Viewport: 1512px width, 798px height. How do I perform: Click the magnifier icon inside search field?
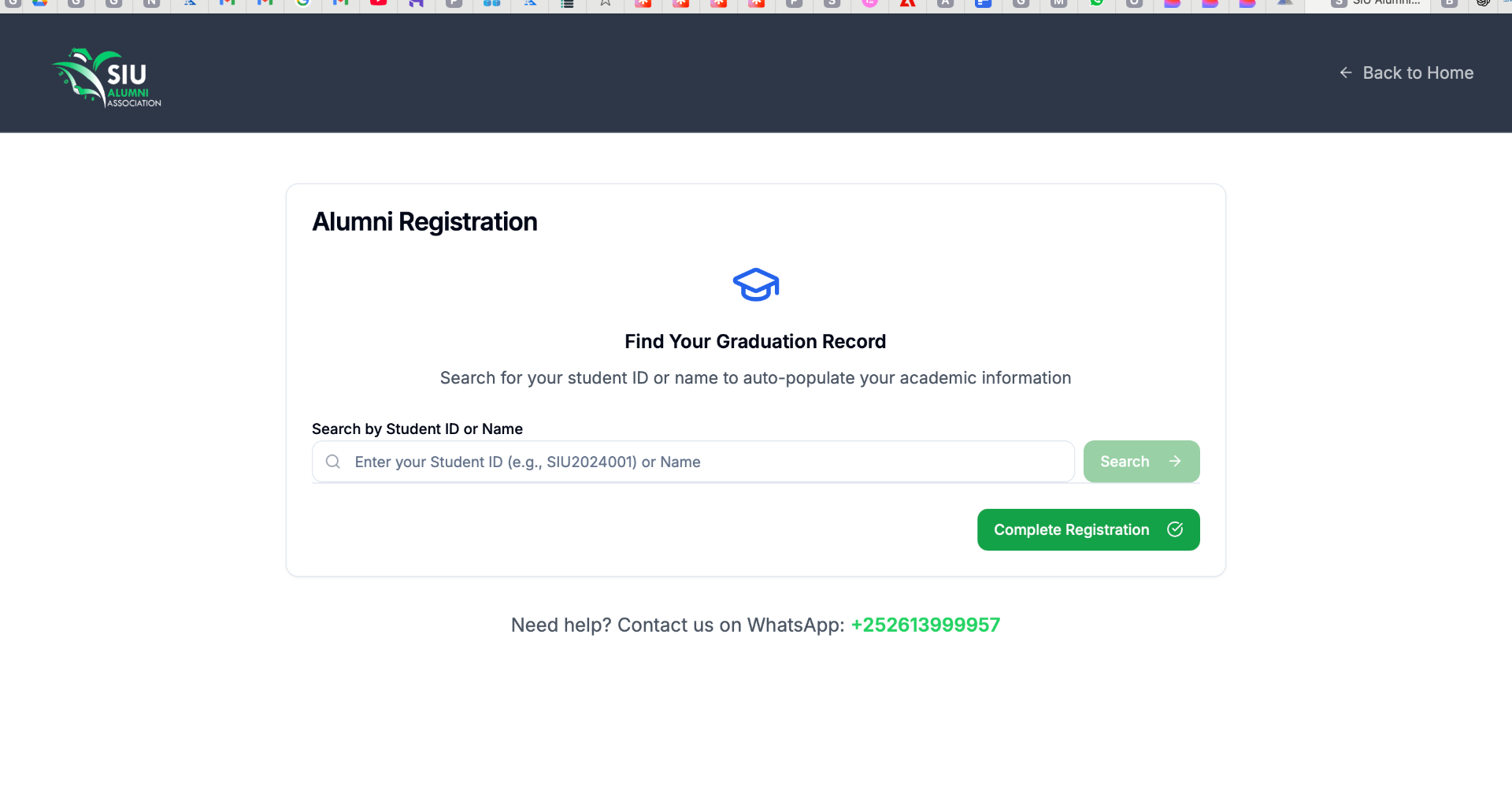333,462
